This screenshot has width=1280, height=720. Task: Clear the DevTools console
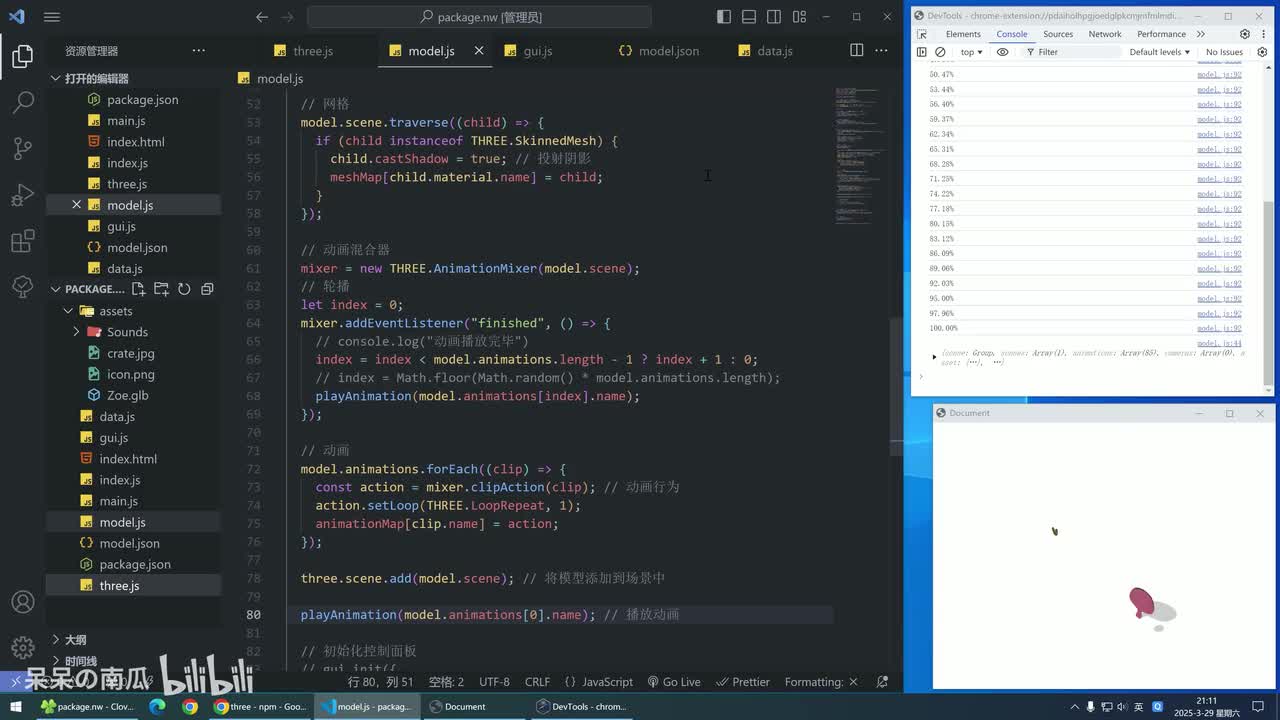click(x=940, y=52)
